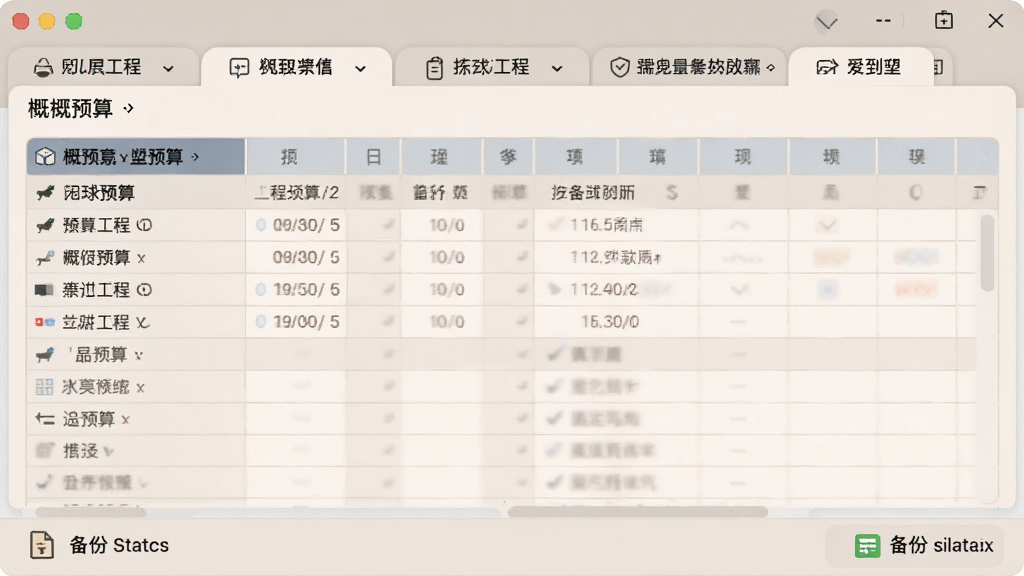Open the dropdown chevron on the second tab
The image size is (1024, 576).
pyautogui.click(x=360, y=69)
